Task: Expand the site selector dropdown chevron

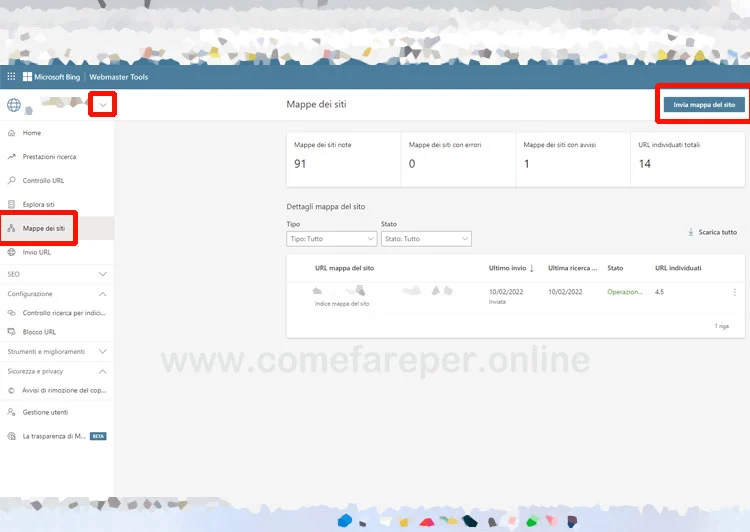Action: (103, 105)
